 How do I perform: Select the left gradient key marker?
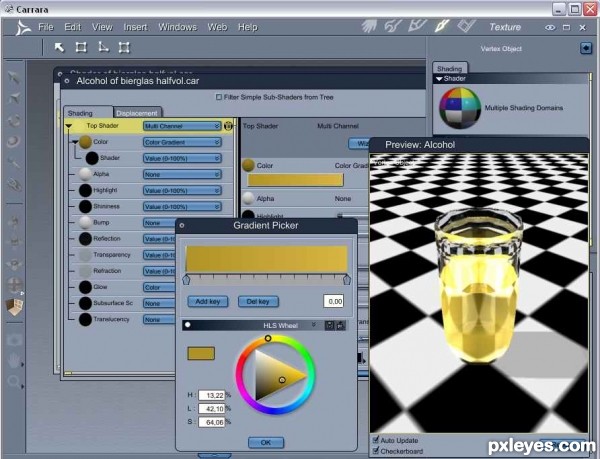pyautogui.click(x=186, y=279)
